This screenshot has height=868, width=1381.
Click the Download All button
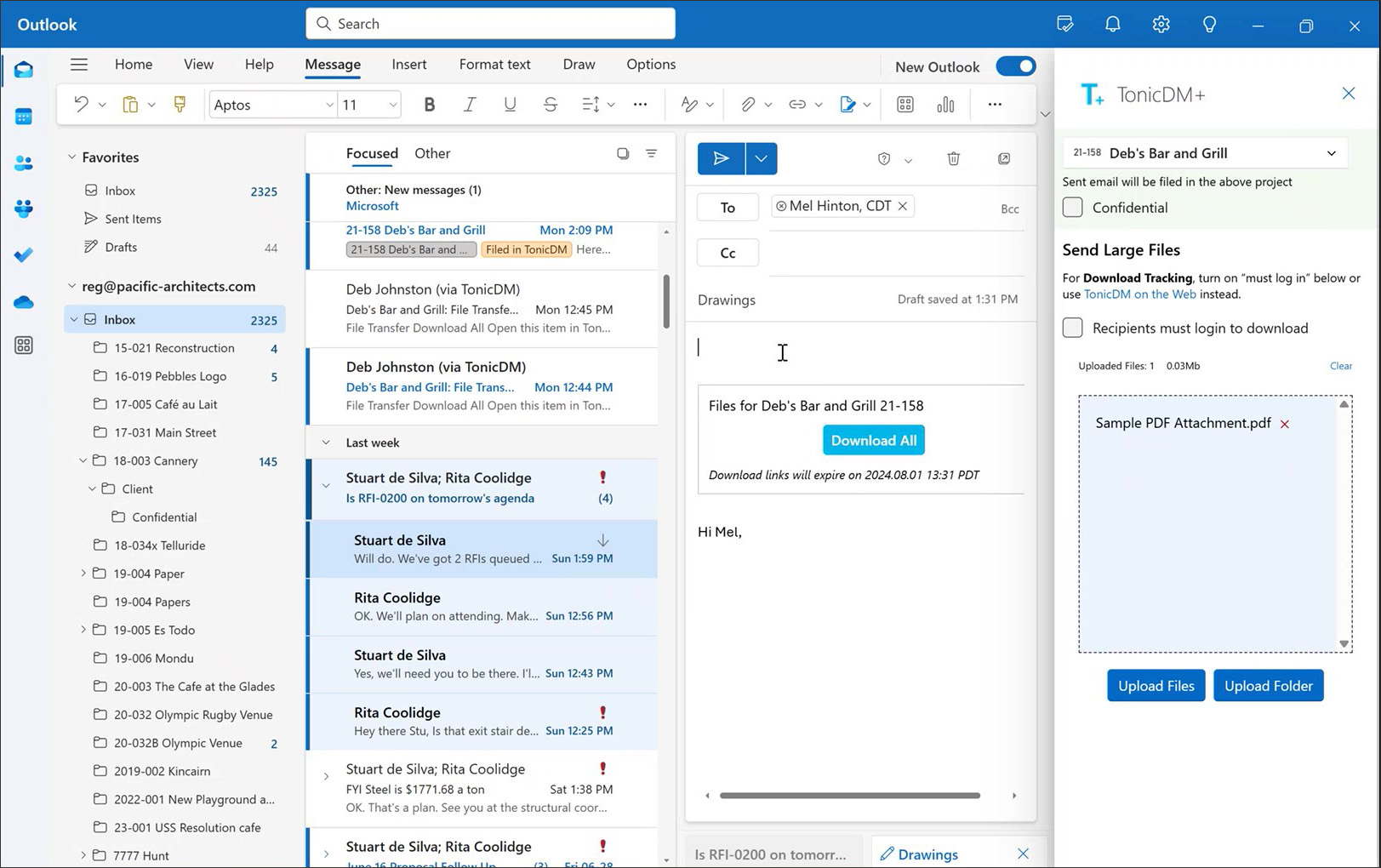coord(874,440)
